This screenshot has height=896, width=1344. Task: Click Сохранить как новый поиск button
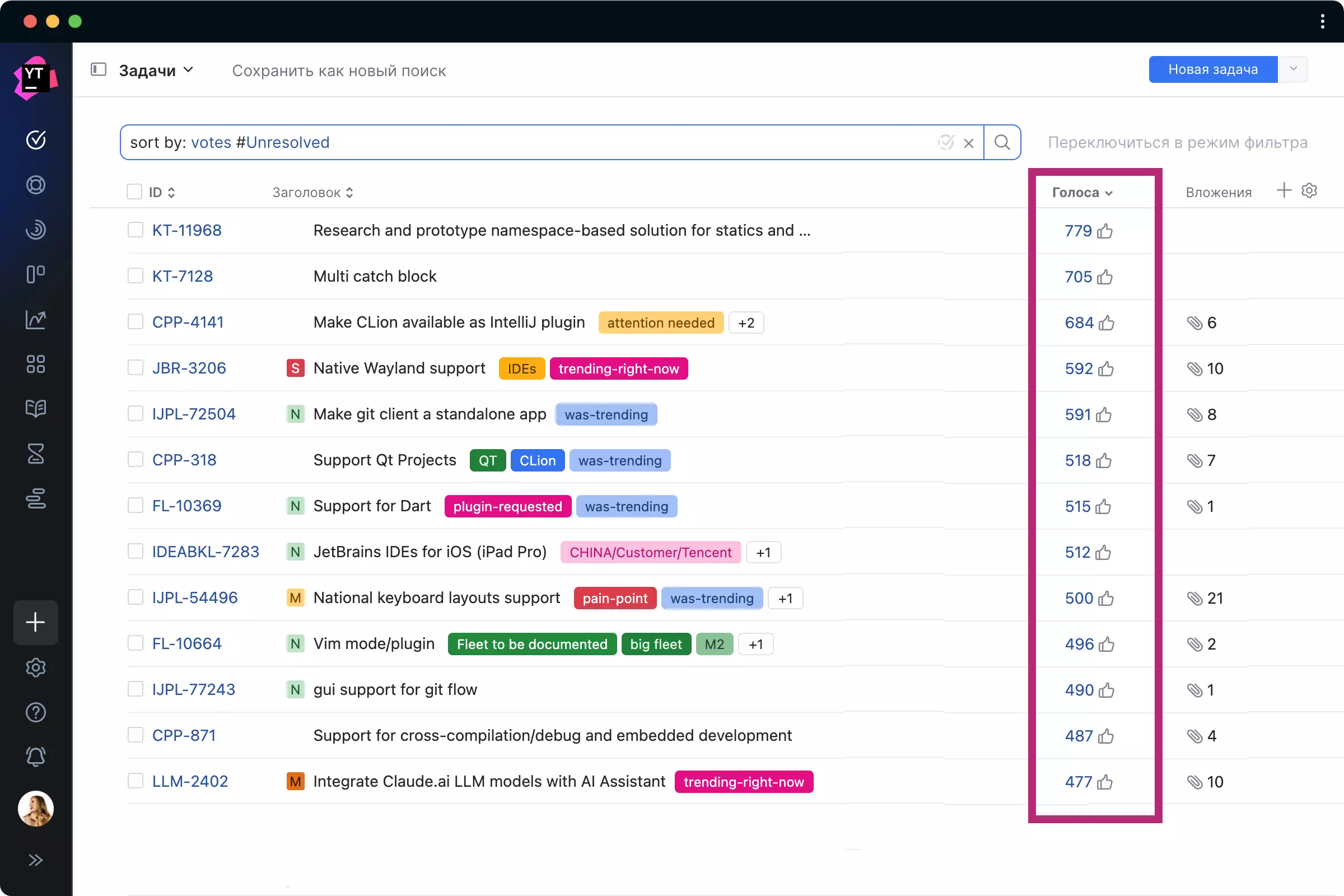pos(338,70)
